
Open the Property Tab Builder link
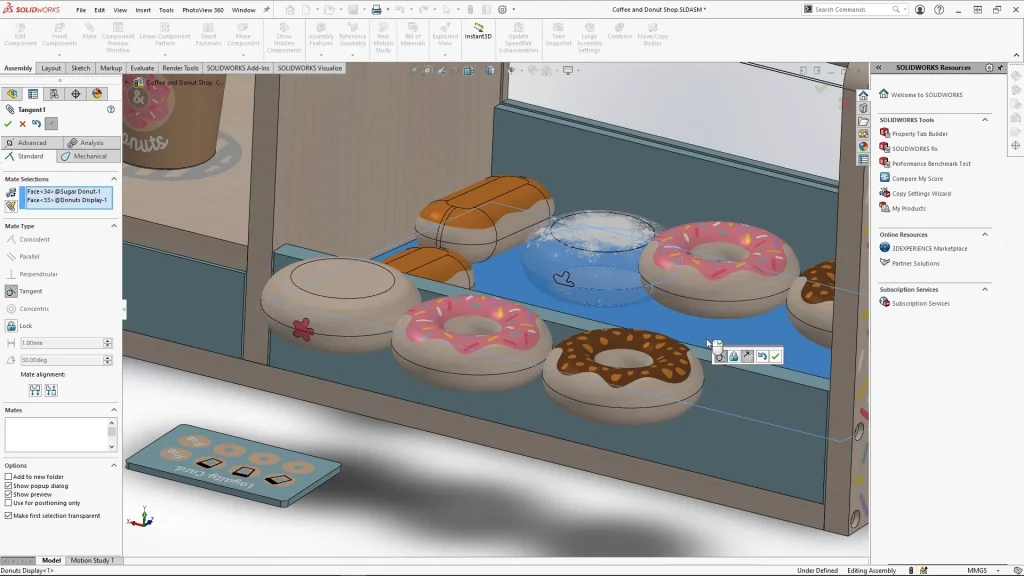coord(919,134)
